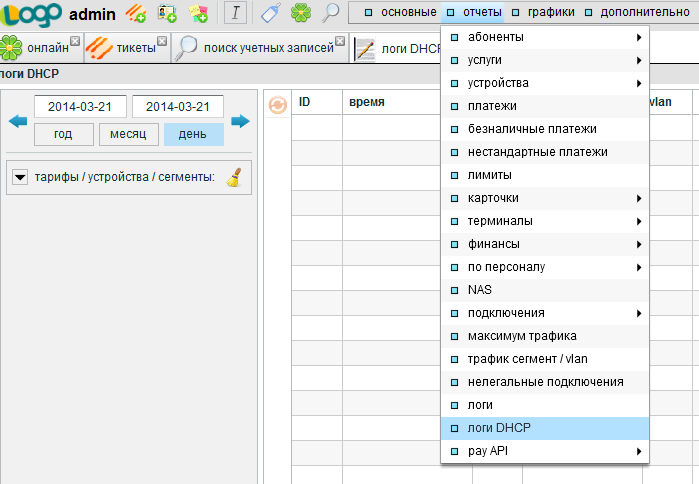Expand the тарифы / устройства / сегменты dropdown

(20, 177)
